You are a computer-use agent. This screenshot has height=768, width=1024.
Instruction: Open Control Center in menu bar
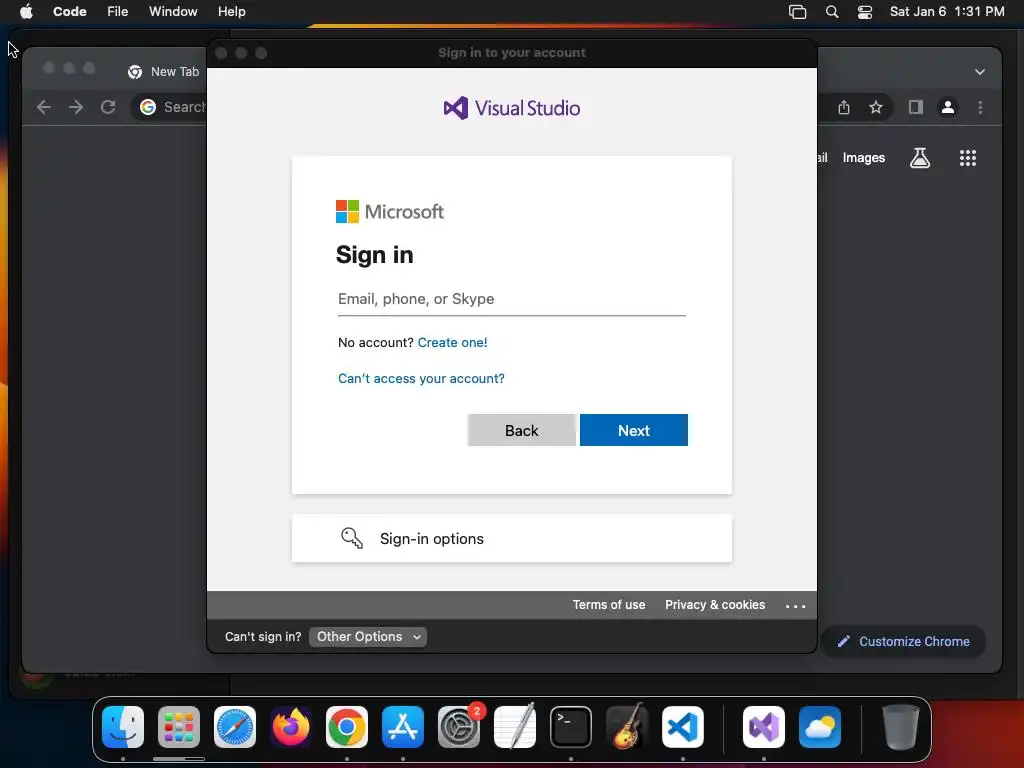865,12
